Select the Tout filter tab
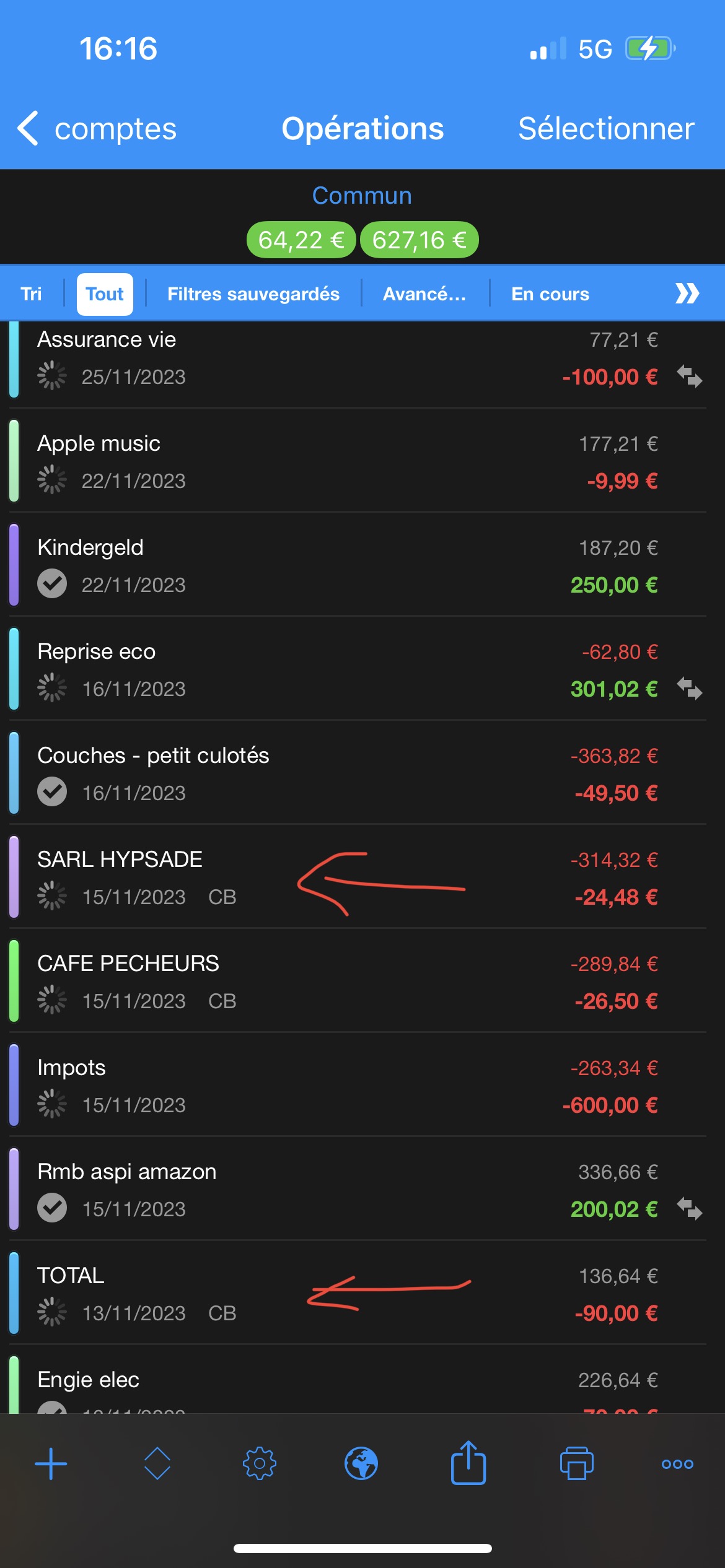 (x=105, y=294)
